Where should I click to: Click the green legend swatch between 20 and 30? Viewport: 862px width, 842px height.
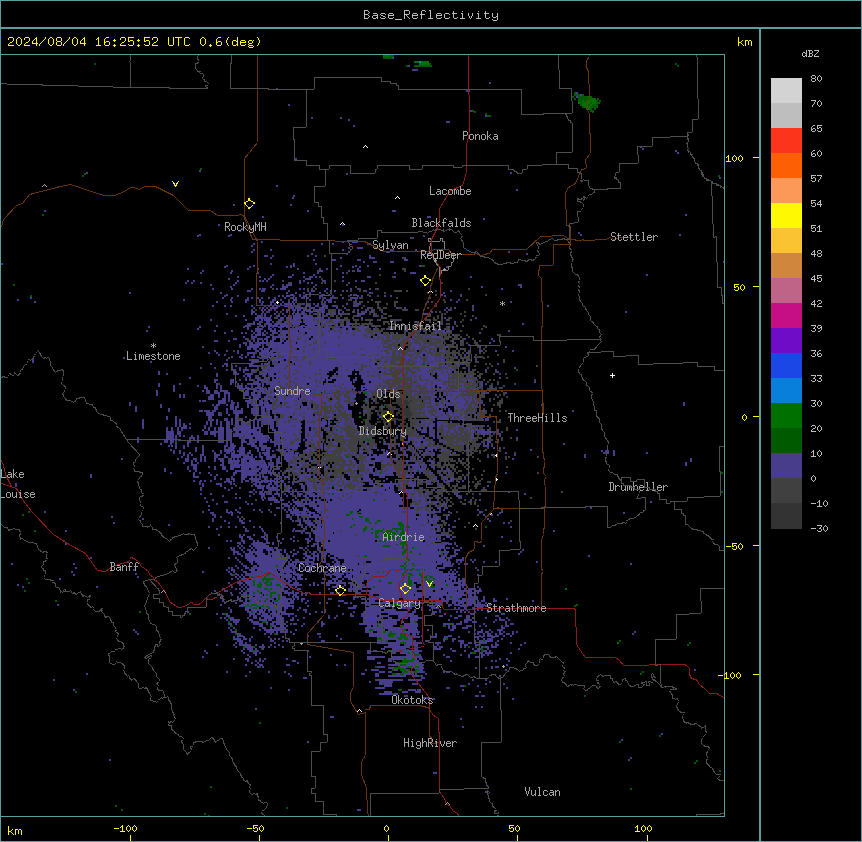(x=786, y=416)
